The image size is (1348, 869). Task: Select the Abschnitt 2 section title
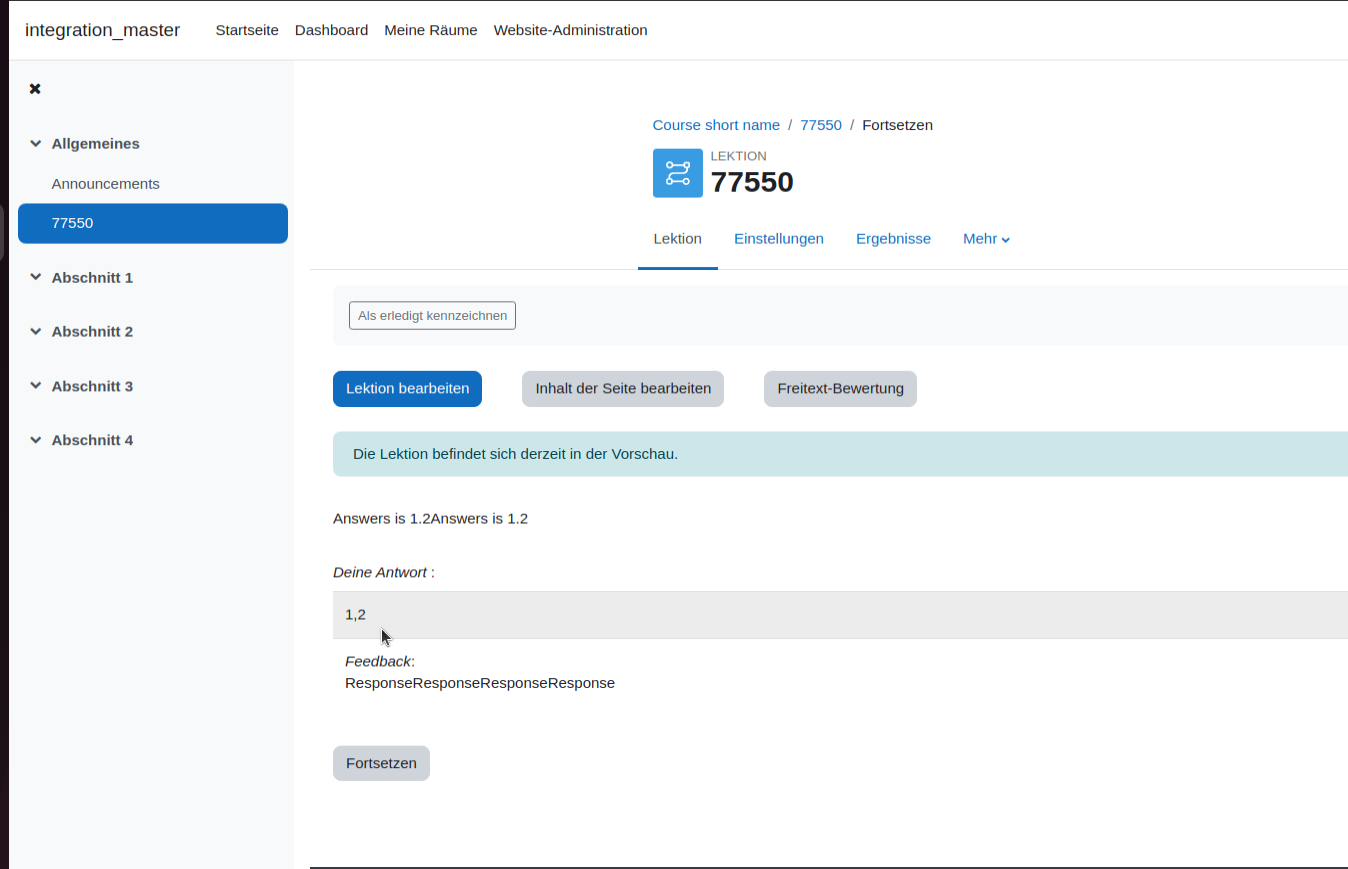[92, 332]
